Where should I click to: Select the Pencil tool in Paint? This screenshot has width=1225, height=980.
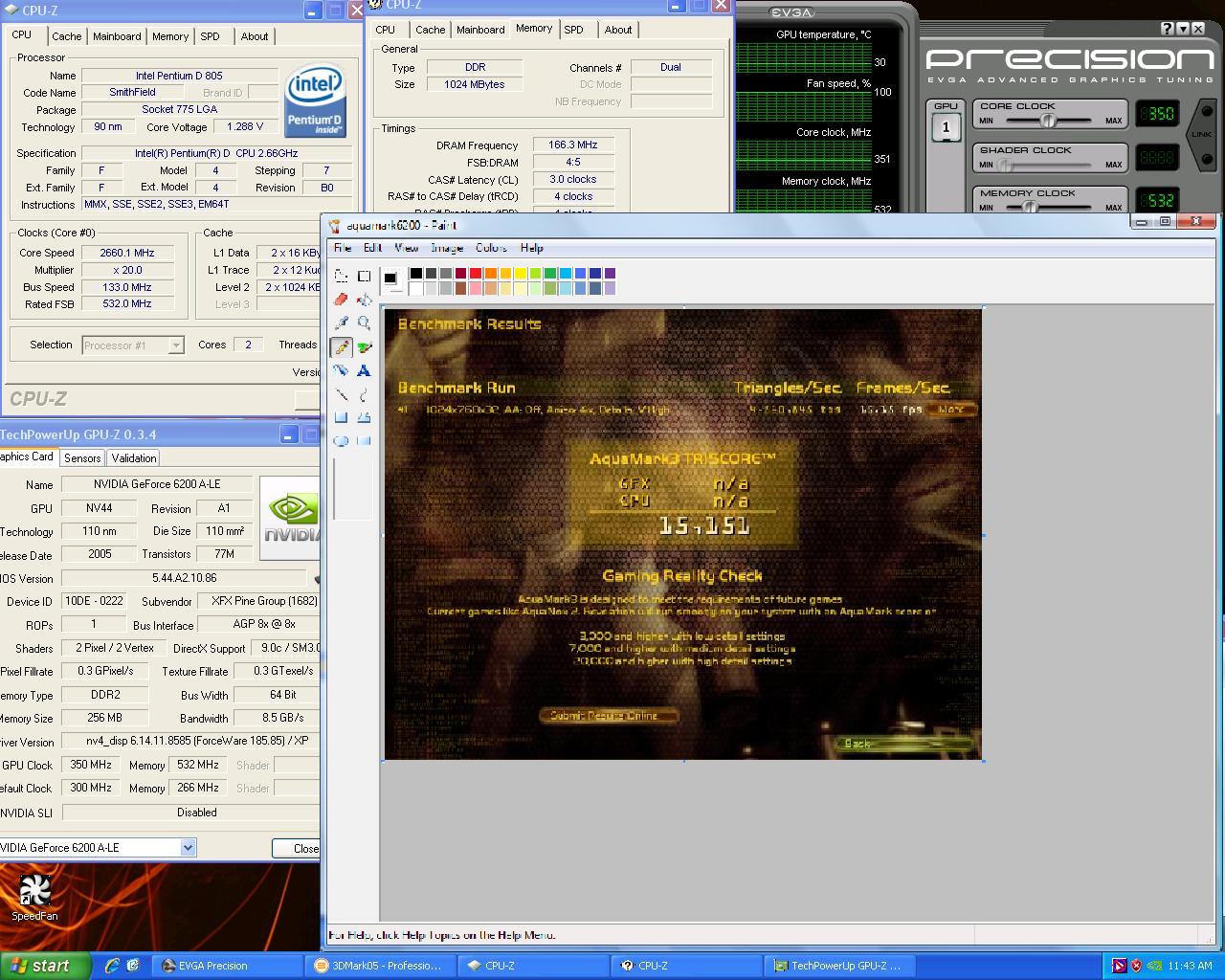[341, 347]
